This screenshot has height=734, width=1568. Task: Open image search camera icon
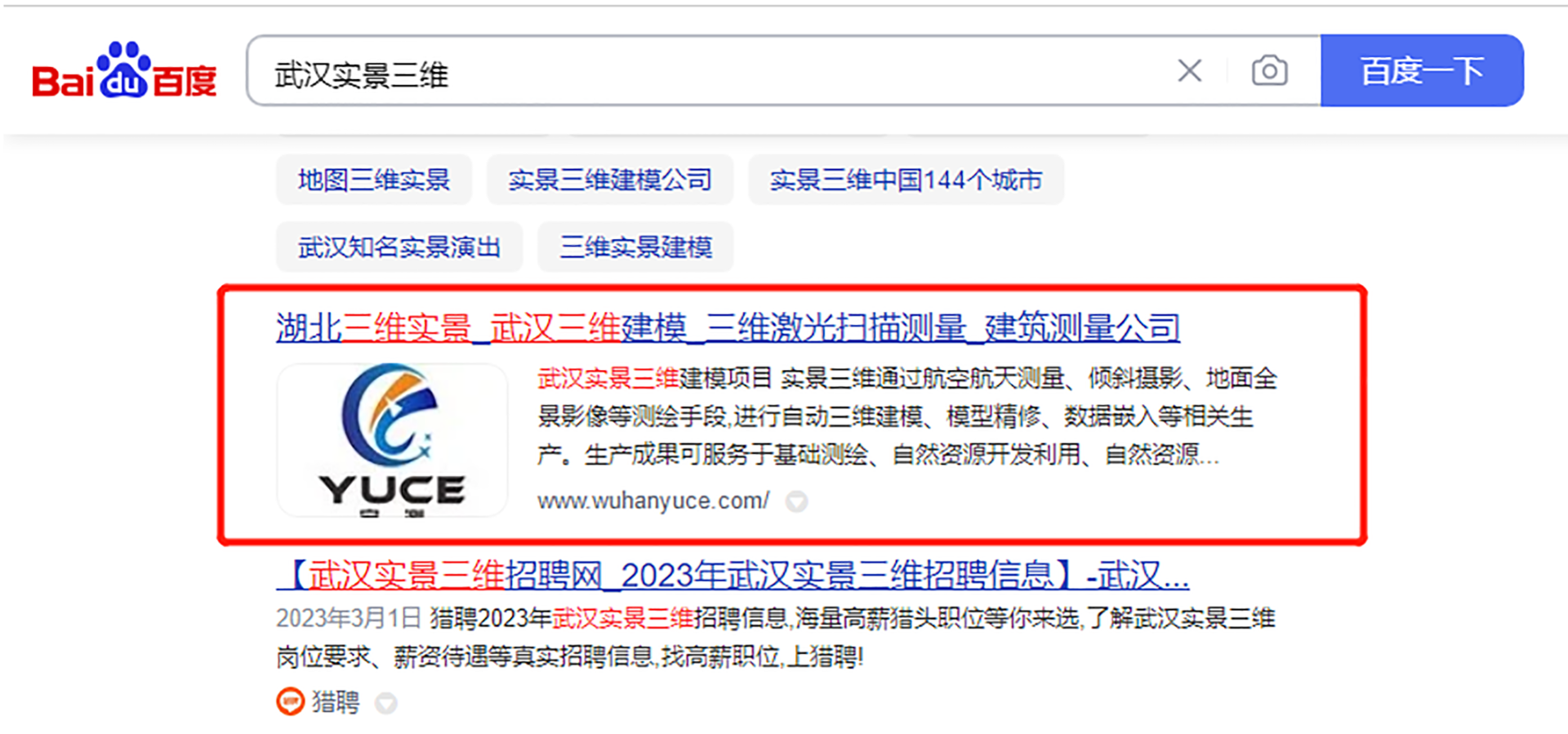click(x=1270, y=71)
